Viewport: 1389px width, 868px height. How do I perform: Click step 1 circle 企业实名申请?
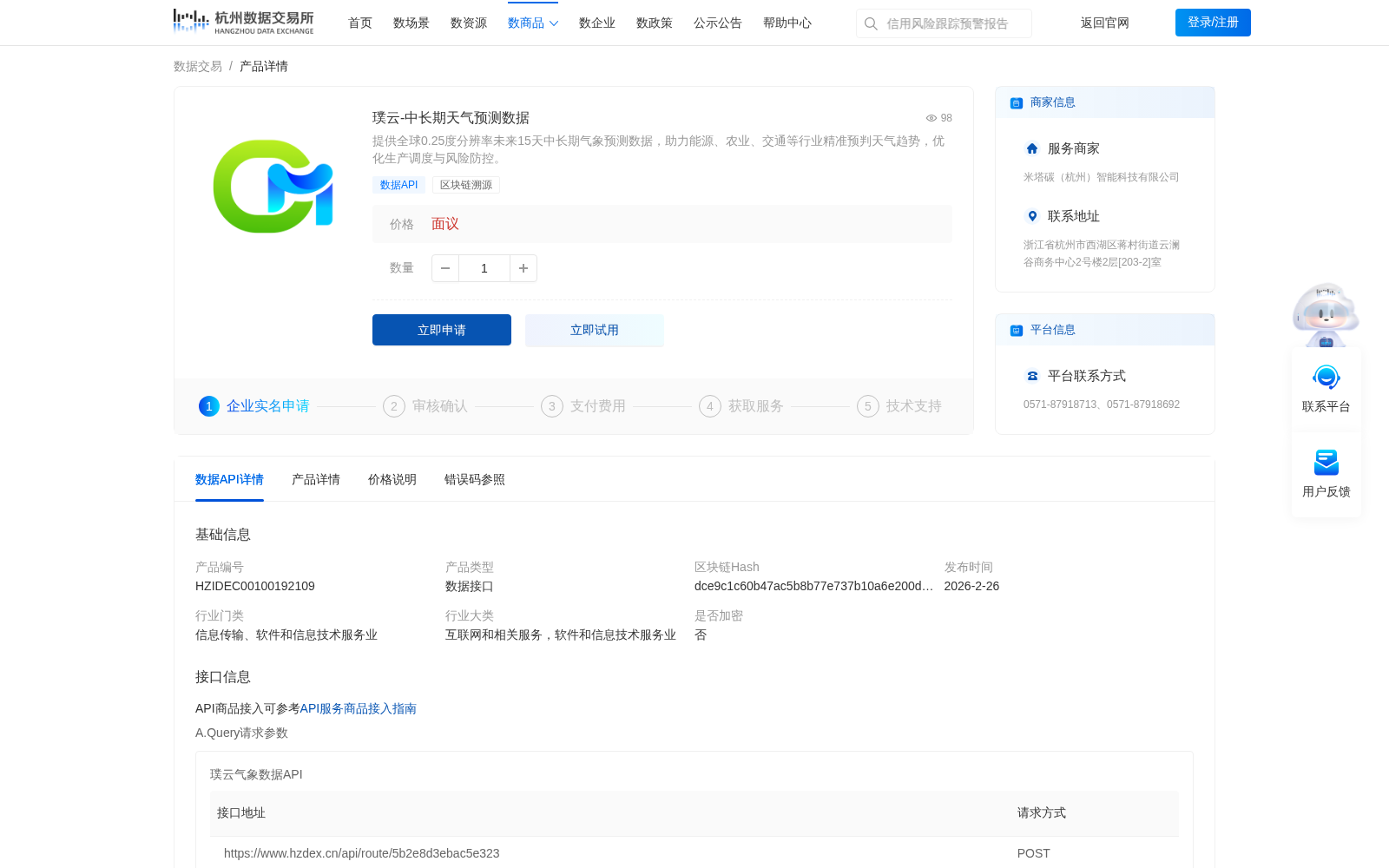pos(209,406)
